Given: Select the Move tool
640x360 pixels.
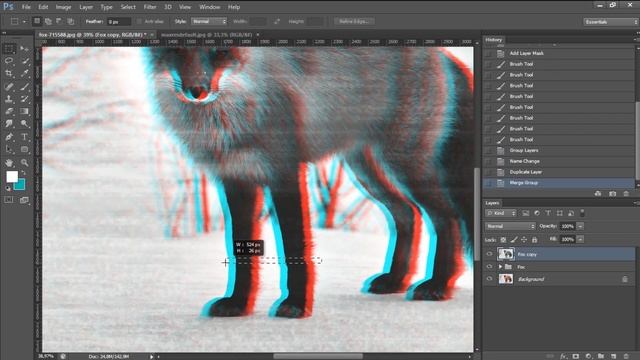Looking at the screenshot, I should pyautogui.click(x=24, y=49).
